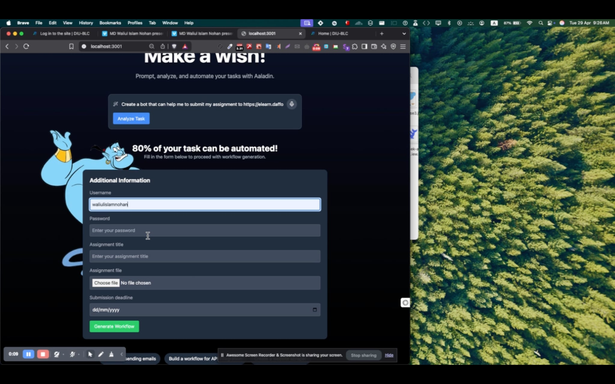Select the pen annotation tool in recorder bar
Viewport: 615px width, 384px height.
point(101,354)
